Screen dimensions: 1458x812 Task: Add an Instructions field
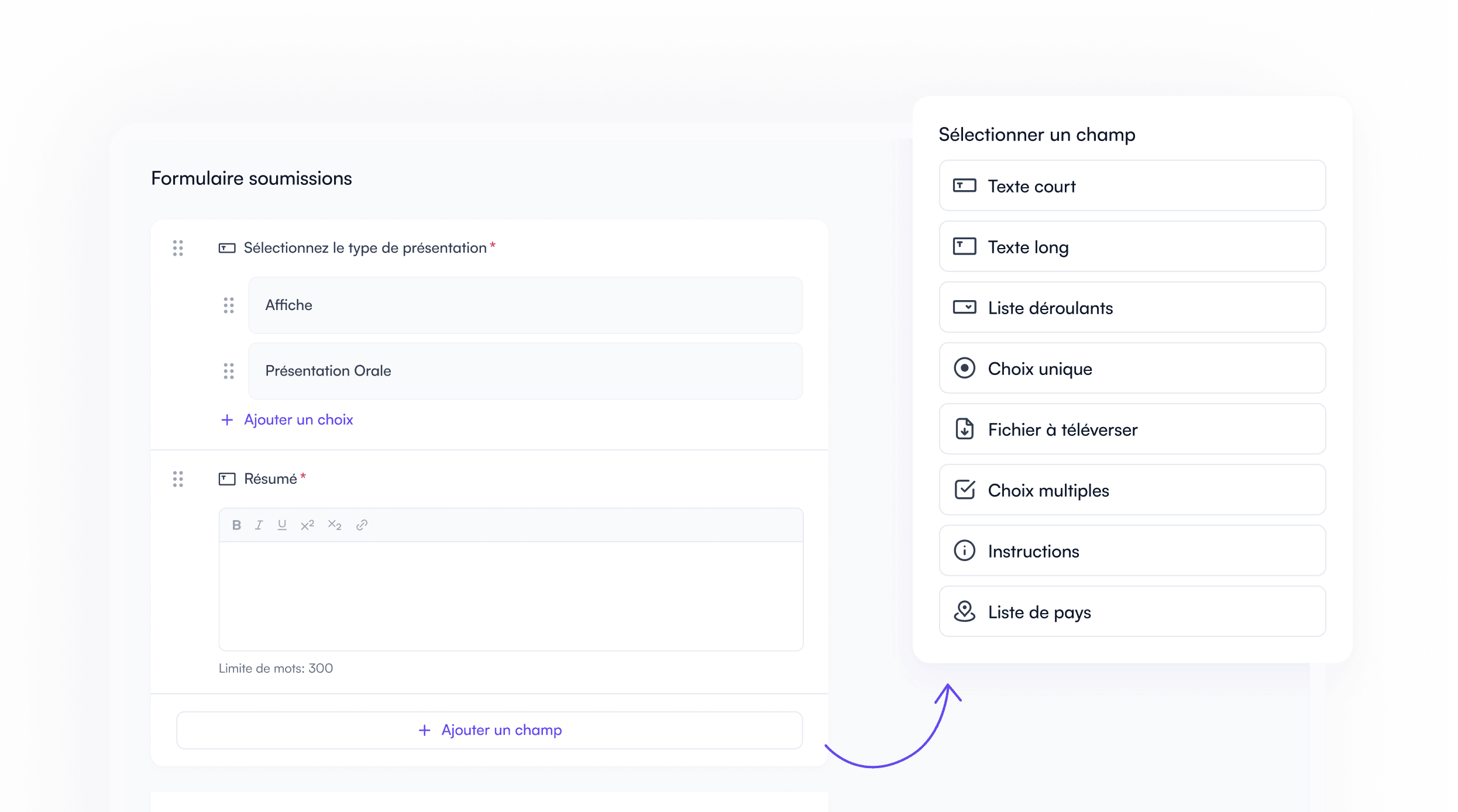pos(1132,551)
